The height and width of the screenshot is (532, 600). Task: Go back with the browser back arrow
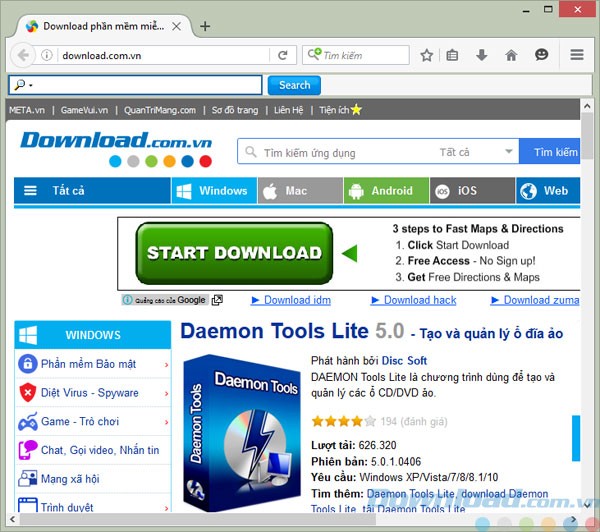[23, 55]
